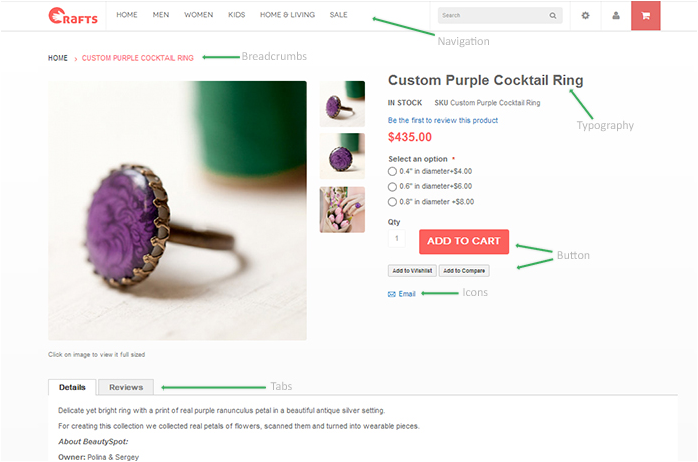Select the 0.8" in diameter option
The width and height of the screenshot is (698, 462).
coord(393,202)
